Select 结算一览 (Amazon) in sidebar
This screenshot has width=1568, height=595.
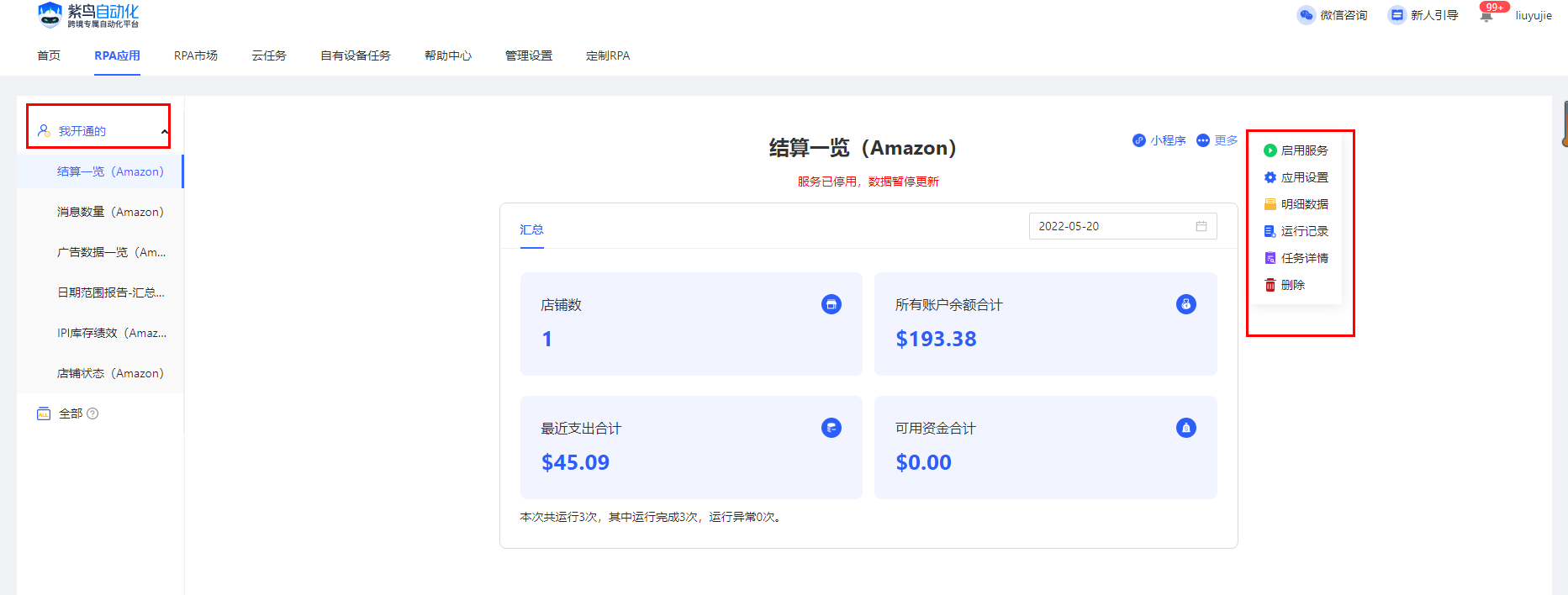point(100,171)
